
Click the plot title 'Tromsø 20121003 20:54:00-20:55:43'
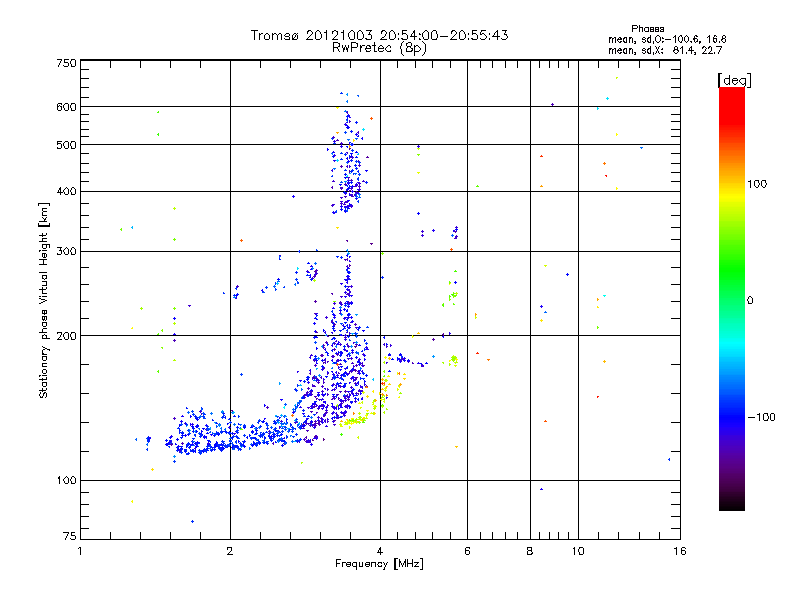[x=379, y=35]
